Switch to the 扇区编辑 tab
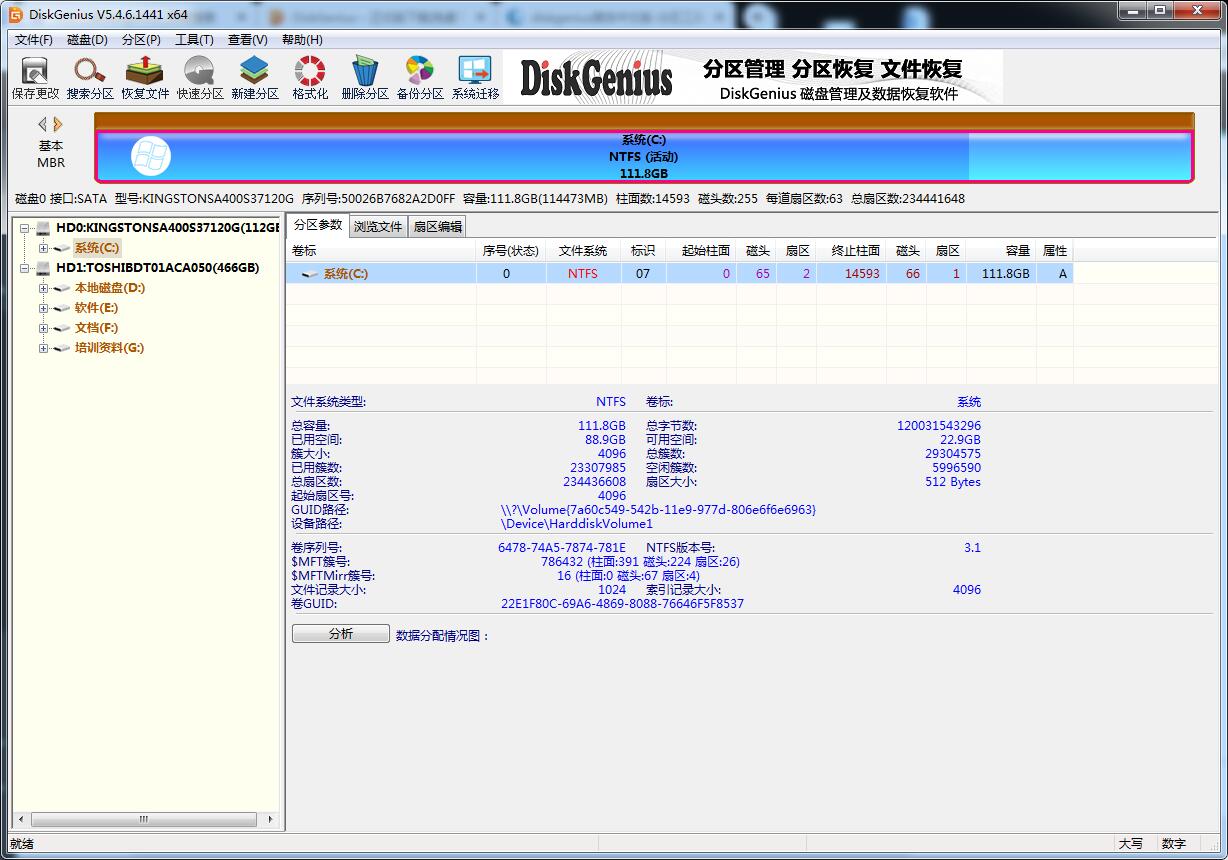This screenshot has height=860, width=1228. click(x=438, y=227)
